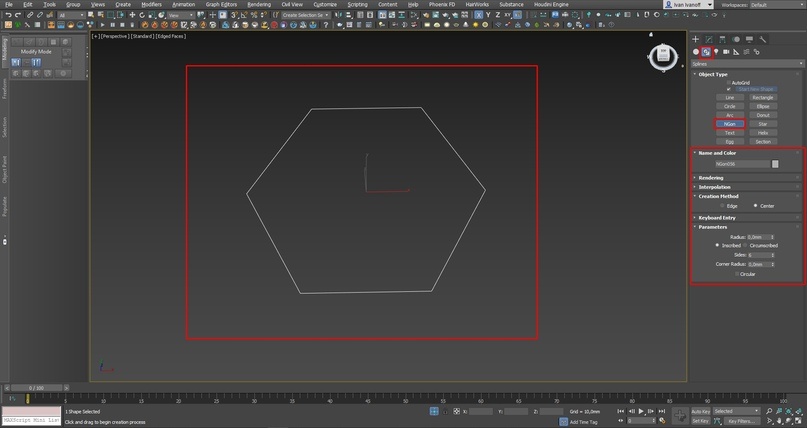
Task: Toggle the Set Key mode button
Action: coord(700,421)
